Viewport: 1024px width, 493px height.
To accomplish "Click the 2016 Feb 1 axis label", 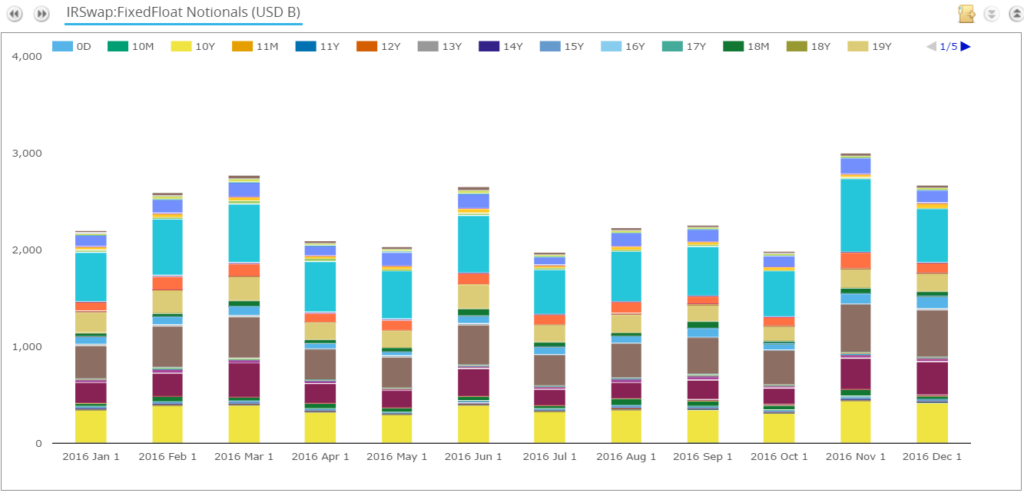I will point(167,456).
